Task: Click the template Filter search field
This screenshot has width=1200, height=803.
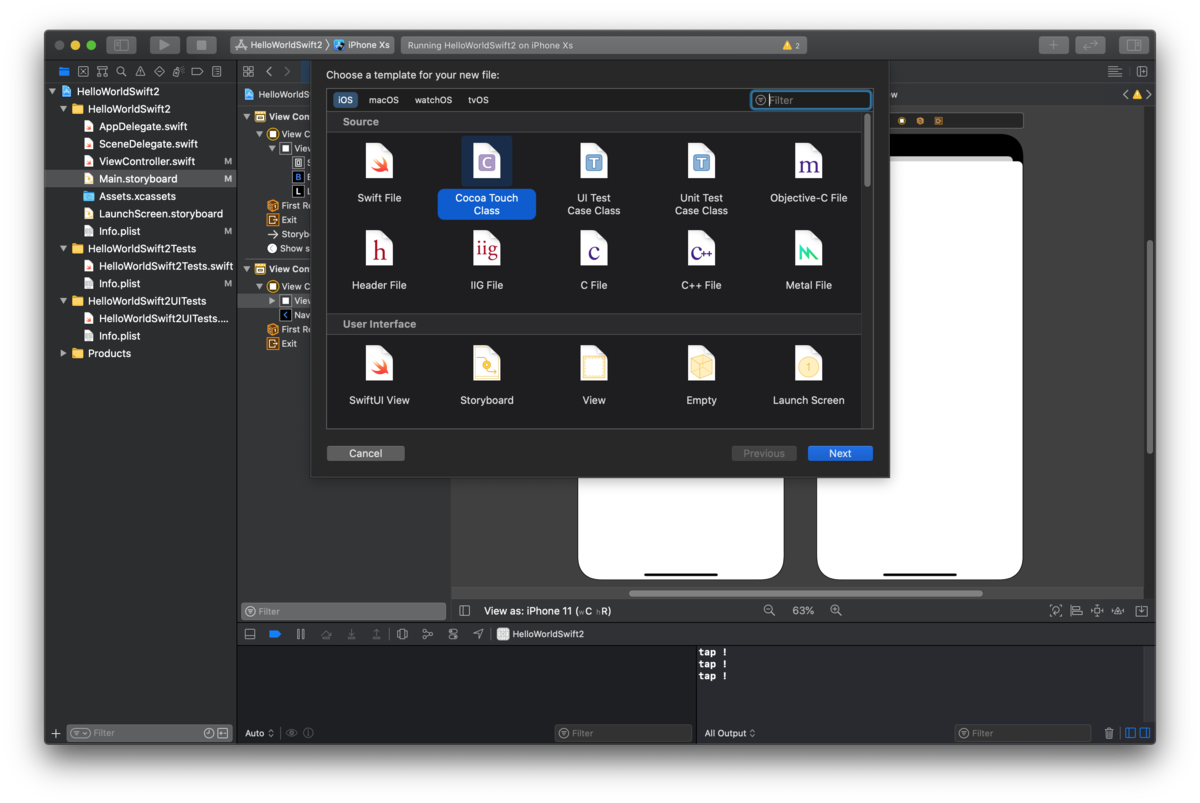Action: tap(811, 100)
